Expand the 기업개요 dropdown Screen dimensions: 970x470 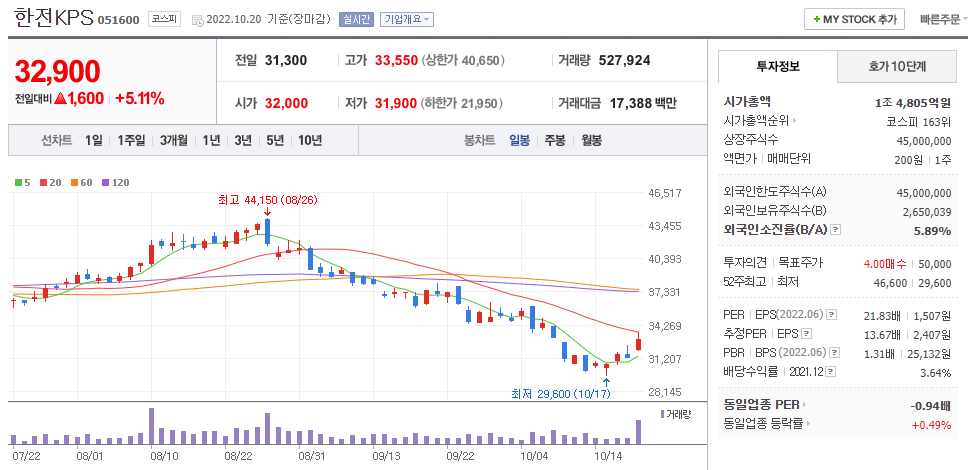click(406, 19)
